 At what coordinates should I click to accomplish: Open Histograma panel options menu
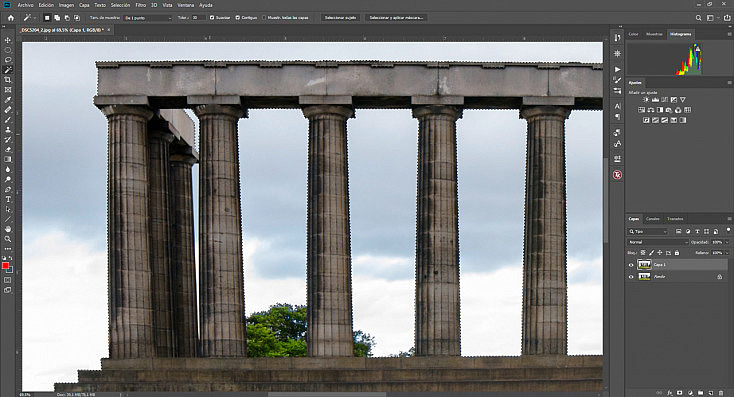pyautogui.click(x=729, y=34)
